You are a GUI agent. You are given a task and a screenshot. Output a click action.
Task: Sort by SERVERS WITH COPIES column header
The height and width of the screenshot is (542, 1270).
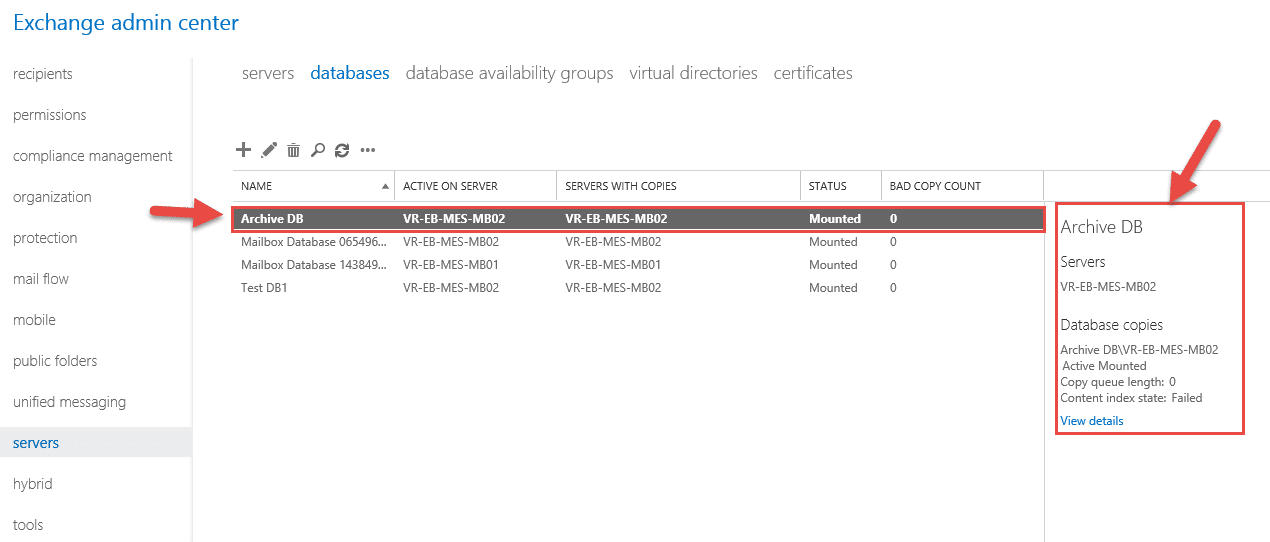click(621, 186)
